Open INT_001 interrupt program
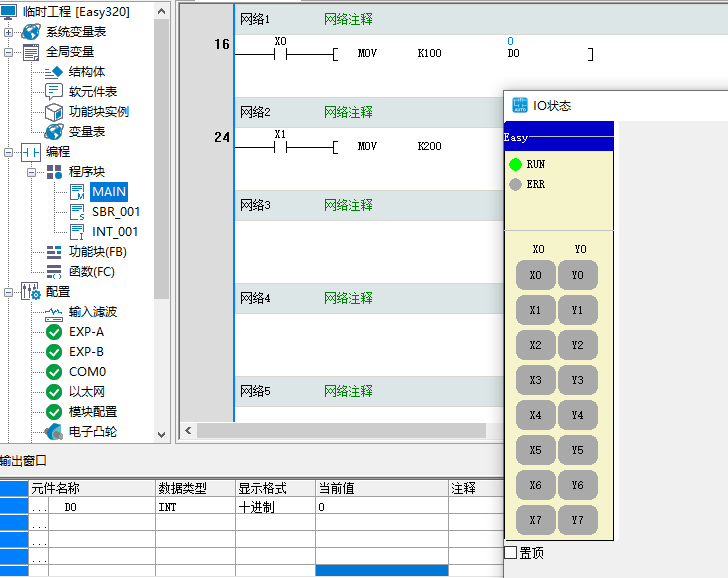This screenshot has width=728, height=578. 115,232
